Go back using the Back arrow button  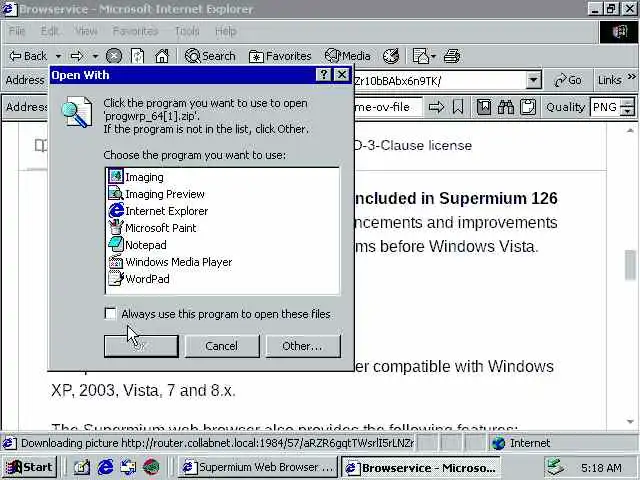[28, 56]
